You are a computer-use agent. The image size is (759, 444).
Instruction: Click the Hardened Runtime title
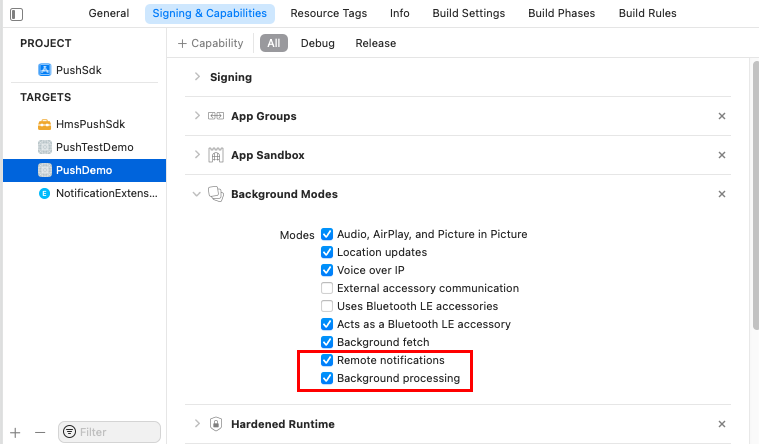coord(283,424)
